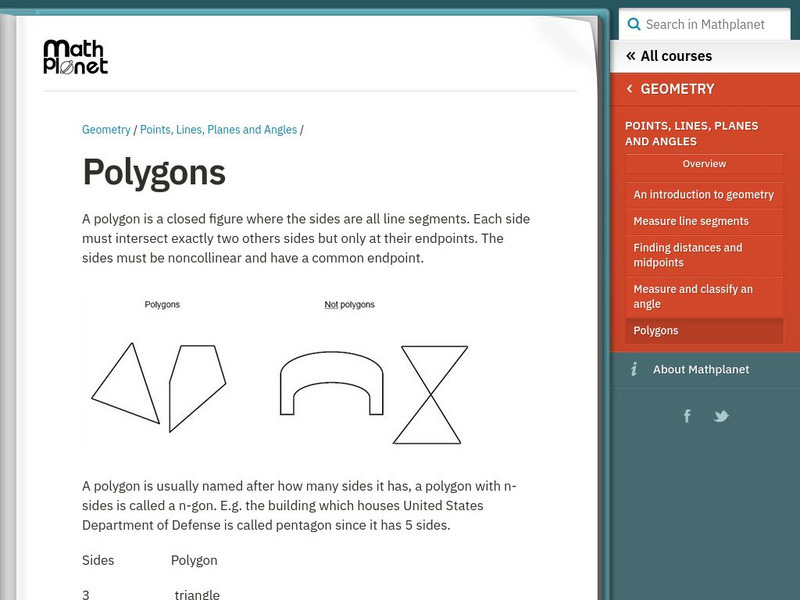
Task: Open Finding distances and midpoints lesson
Action: [x=704, y=255]
